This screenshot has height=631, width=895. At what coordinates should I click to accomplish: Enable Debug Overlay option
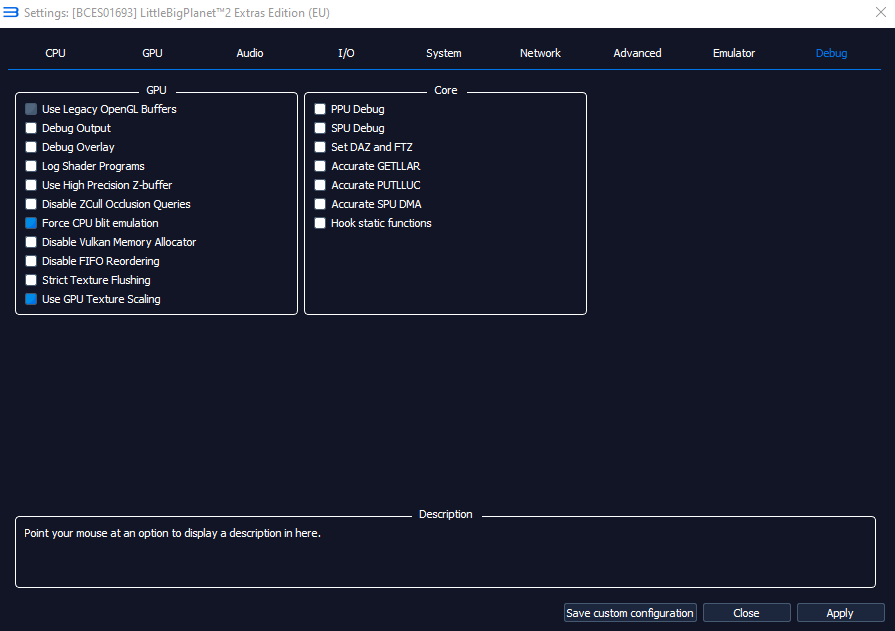pos(31,147)
